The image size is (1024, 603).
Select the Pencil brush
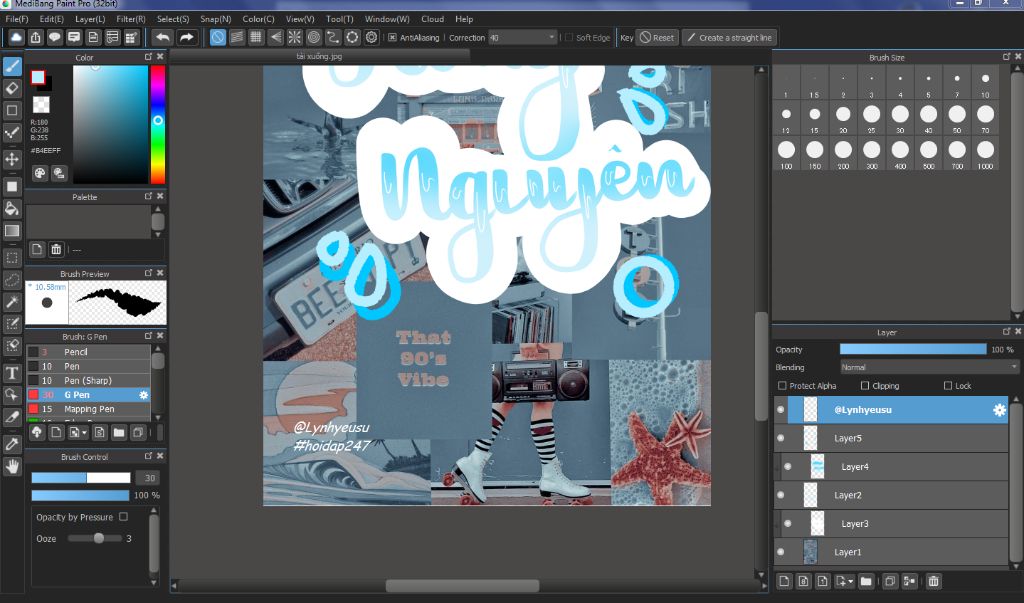point(88,351)
